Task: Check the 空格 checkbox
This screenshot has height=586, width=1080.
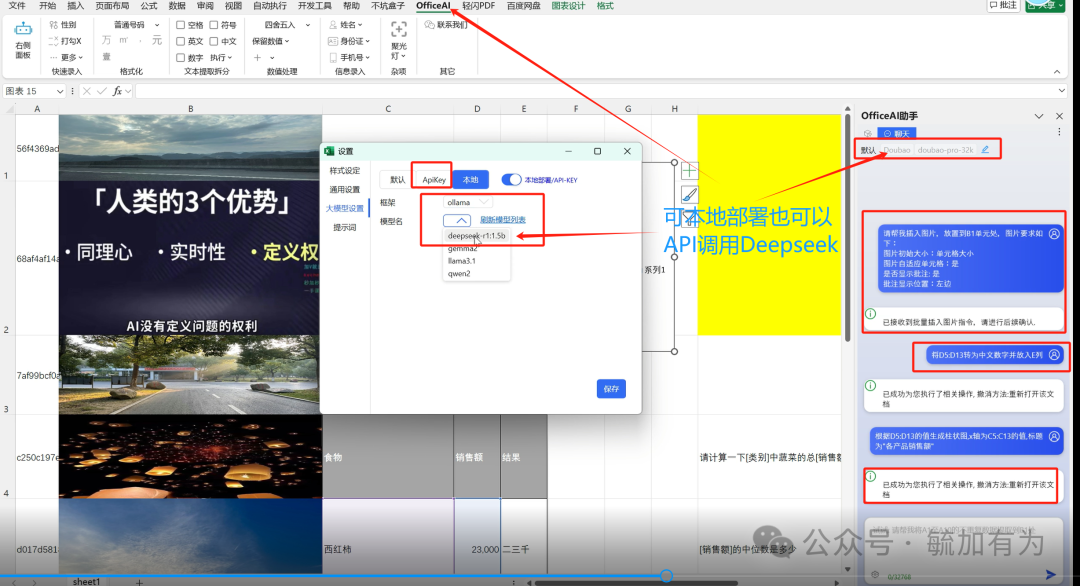Action: click(x=180, y=25)
